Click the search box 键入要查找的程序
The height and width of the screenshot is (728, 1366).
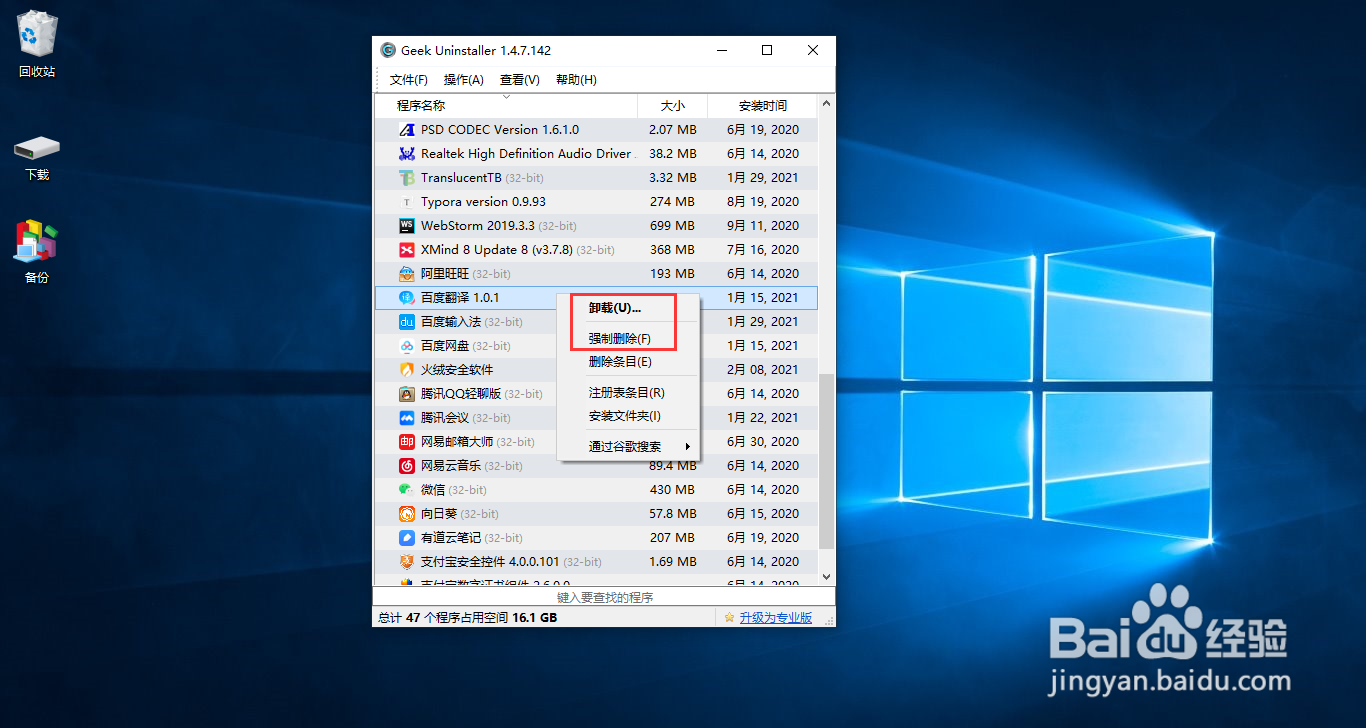point(604,597)
